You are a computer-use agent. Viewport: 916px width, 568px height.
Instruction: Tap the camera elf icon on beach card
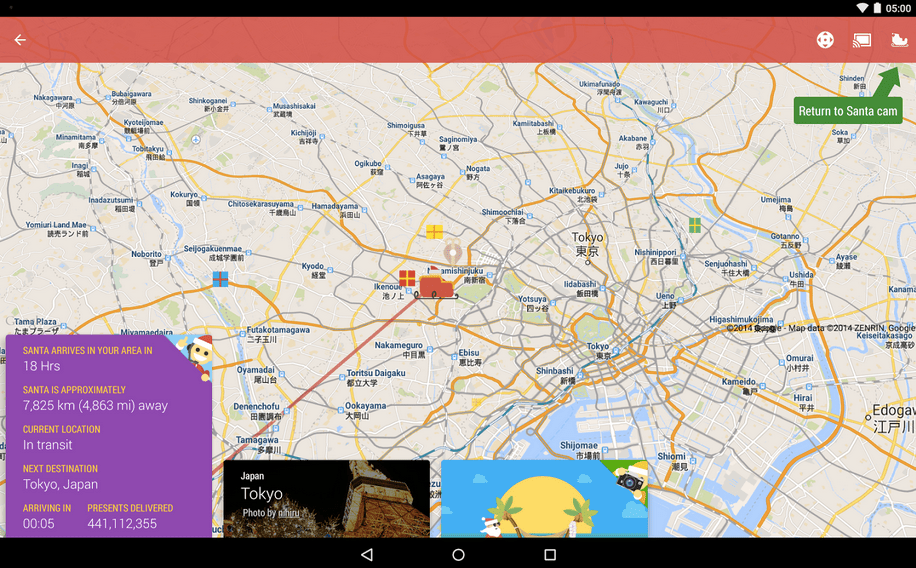click(630, 480)
